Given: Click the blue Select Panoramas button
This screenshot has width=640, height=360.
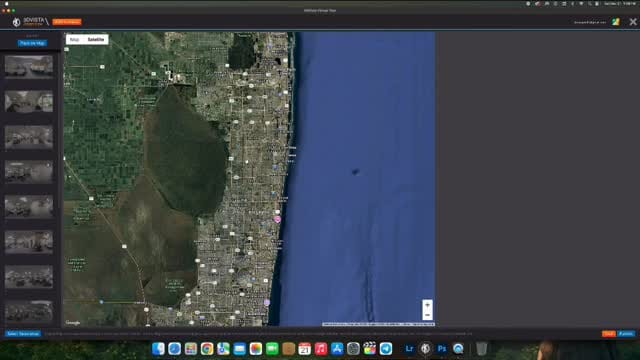Looking at the screenshot, I should pyautogui.click(x=23, y=334).
